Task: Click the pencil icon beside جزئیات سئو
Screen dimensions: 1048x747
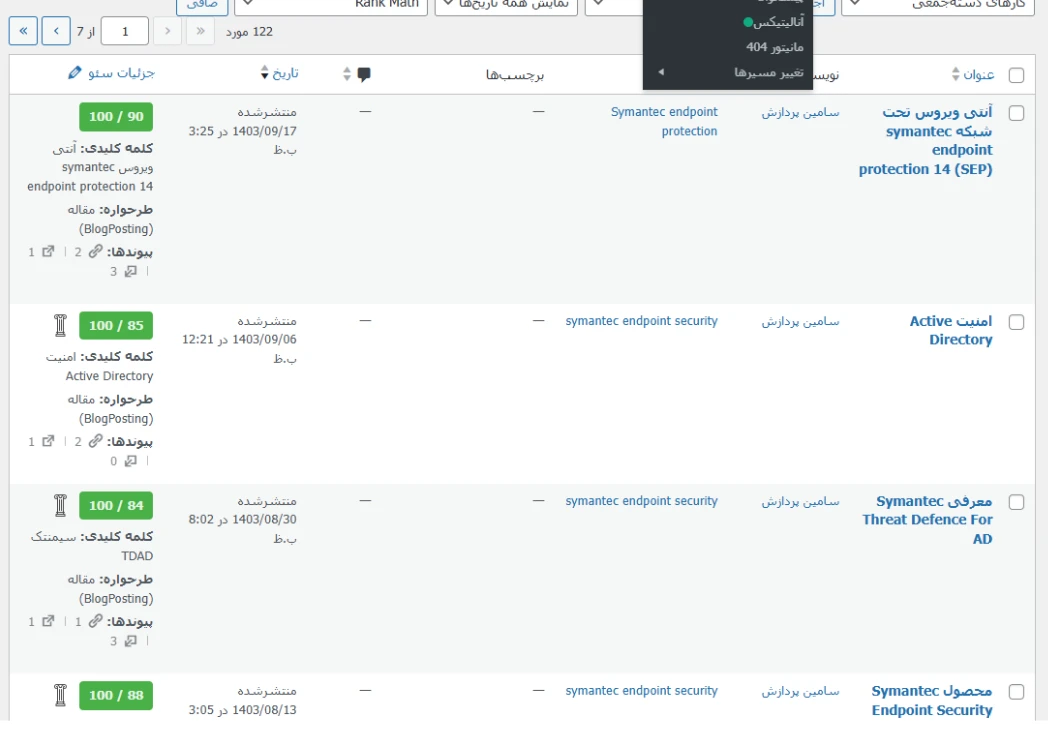Action: (x=75, y=73)
